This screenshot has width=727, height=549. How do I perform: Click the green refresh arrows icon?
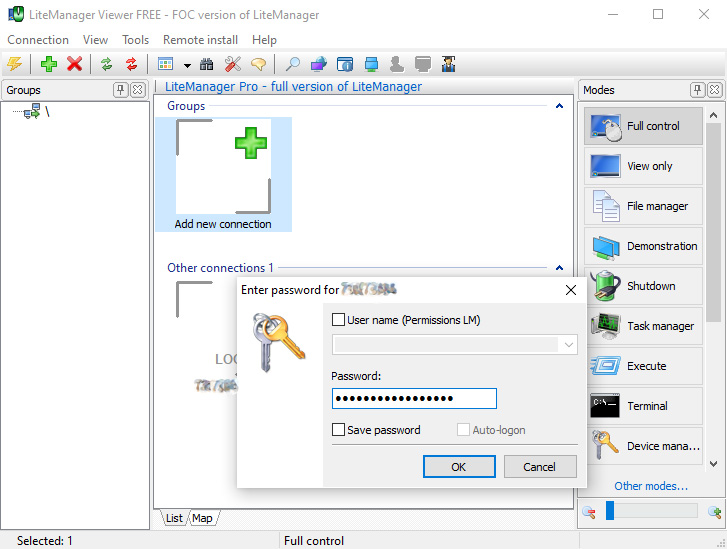[x=107, y=64]
